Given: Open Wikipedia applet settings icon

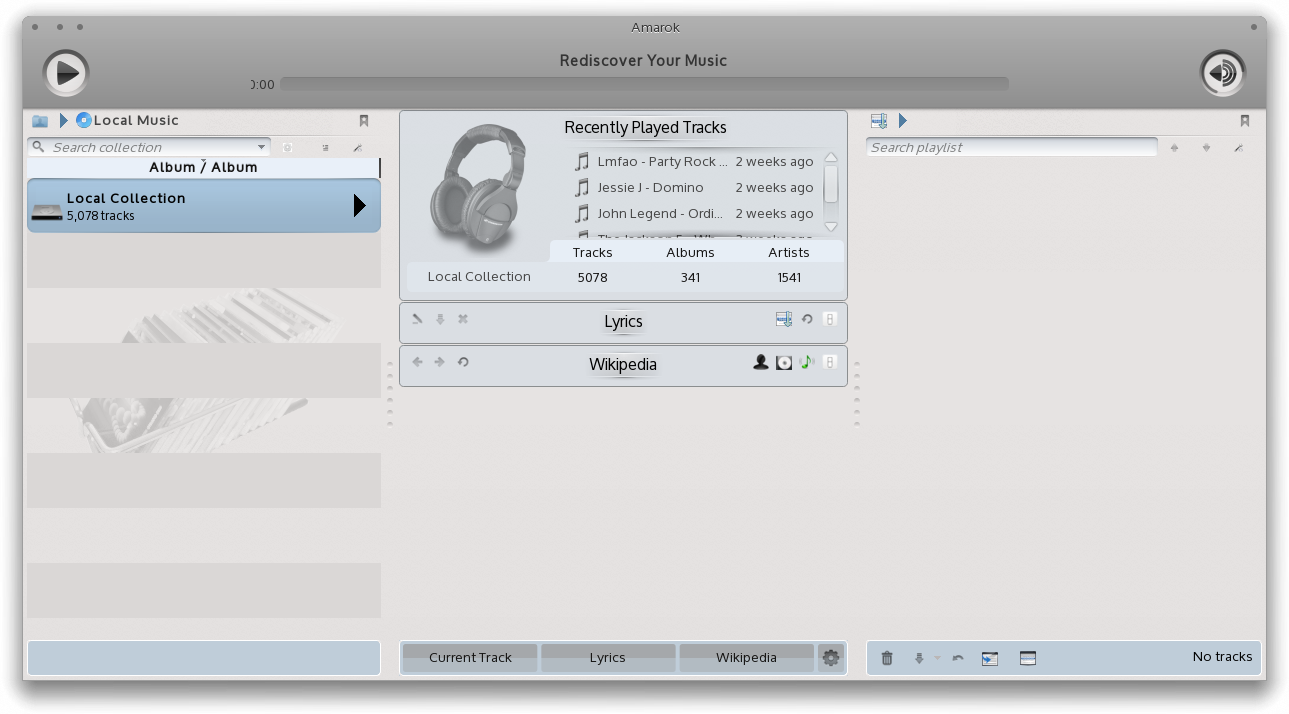Looking at the screenshot, I should [x=829, y=362].
